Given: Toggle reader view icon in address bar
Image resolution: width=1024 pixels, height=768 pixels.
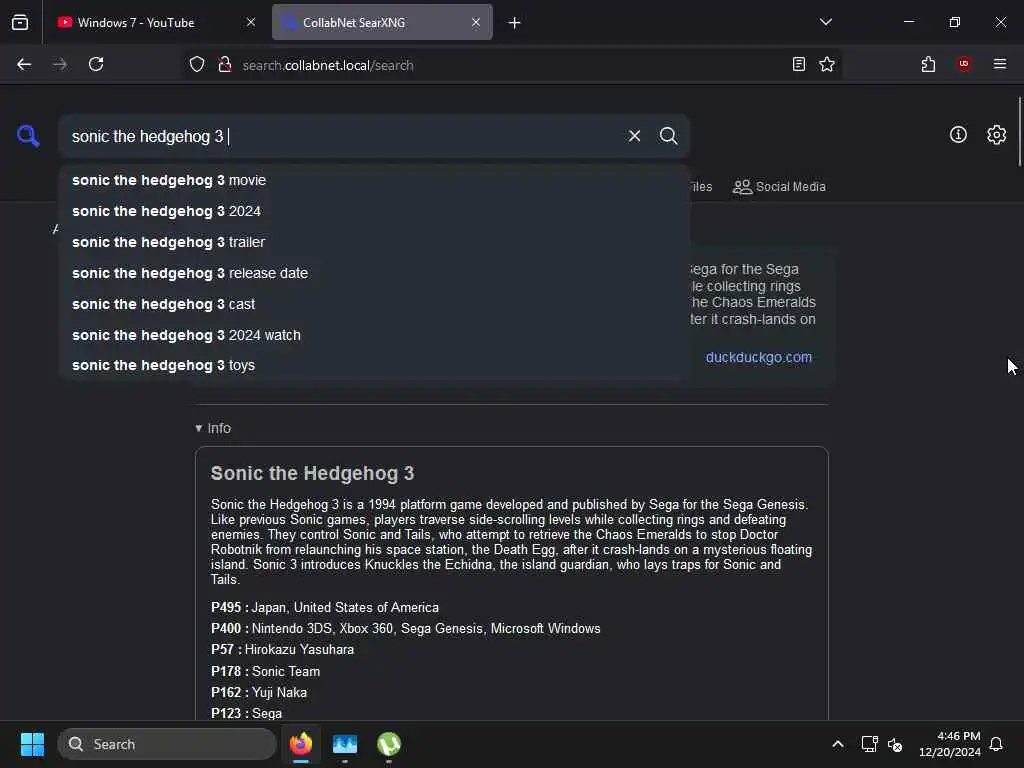Looking at the screenshot, I should [x=798, y=64].
